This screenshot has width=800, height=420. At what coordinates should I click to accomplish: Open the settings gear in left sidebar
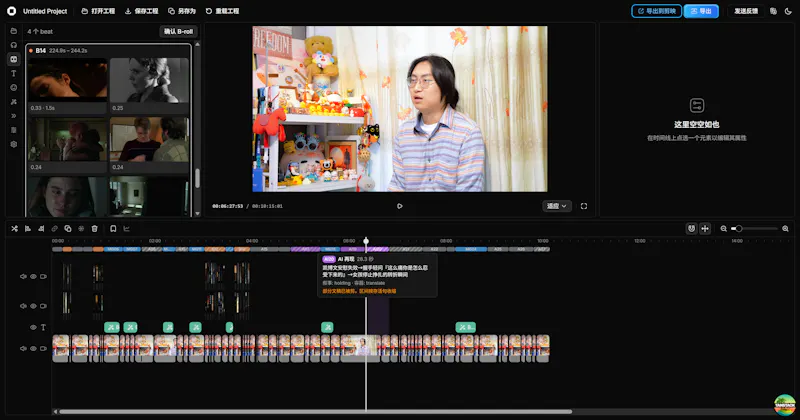pos(14,144)
